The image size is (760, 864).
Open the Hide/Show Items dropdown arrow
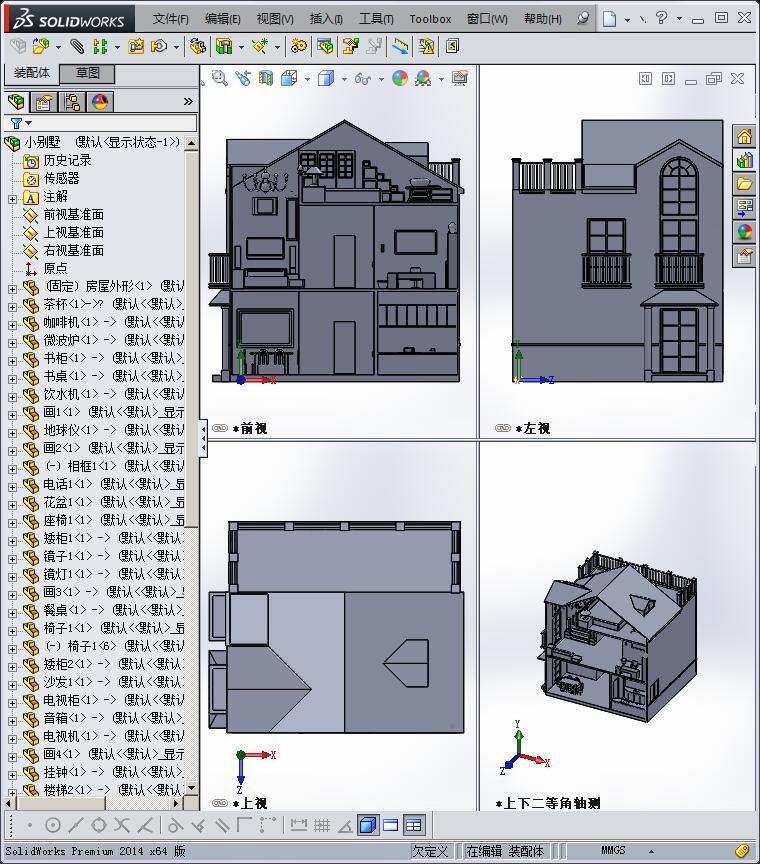381,79
